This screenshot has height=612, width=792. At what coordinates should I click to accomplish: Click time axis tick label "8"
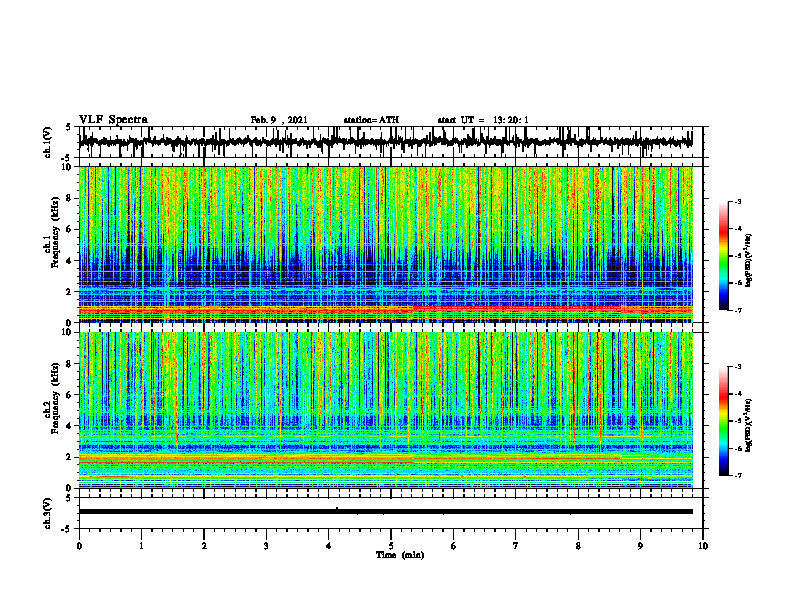click(x=578, y=546)
